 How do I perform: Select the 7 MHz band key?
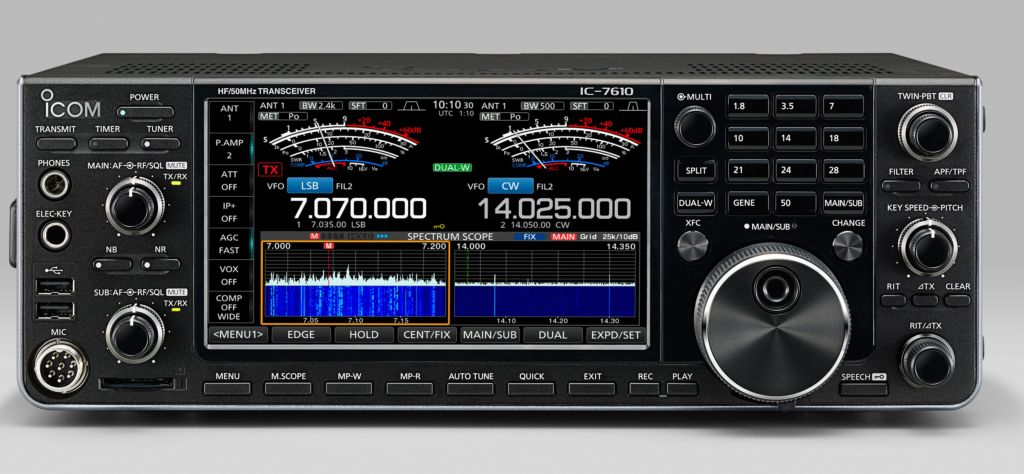point(843,106)
